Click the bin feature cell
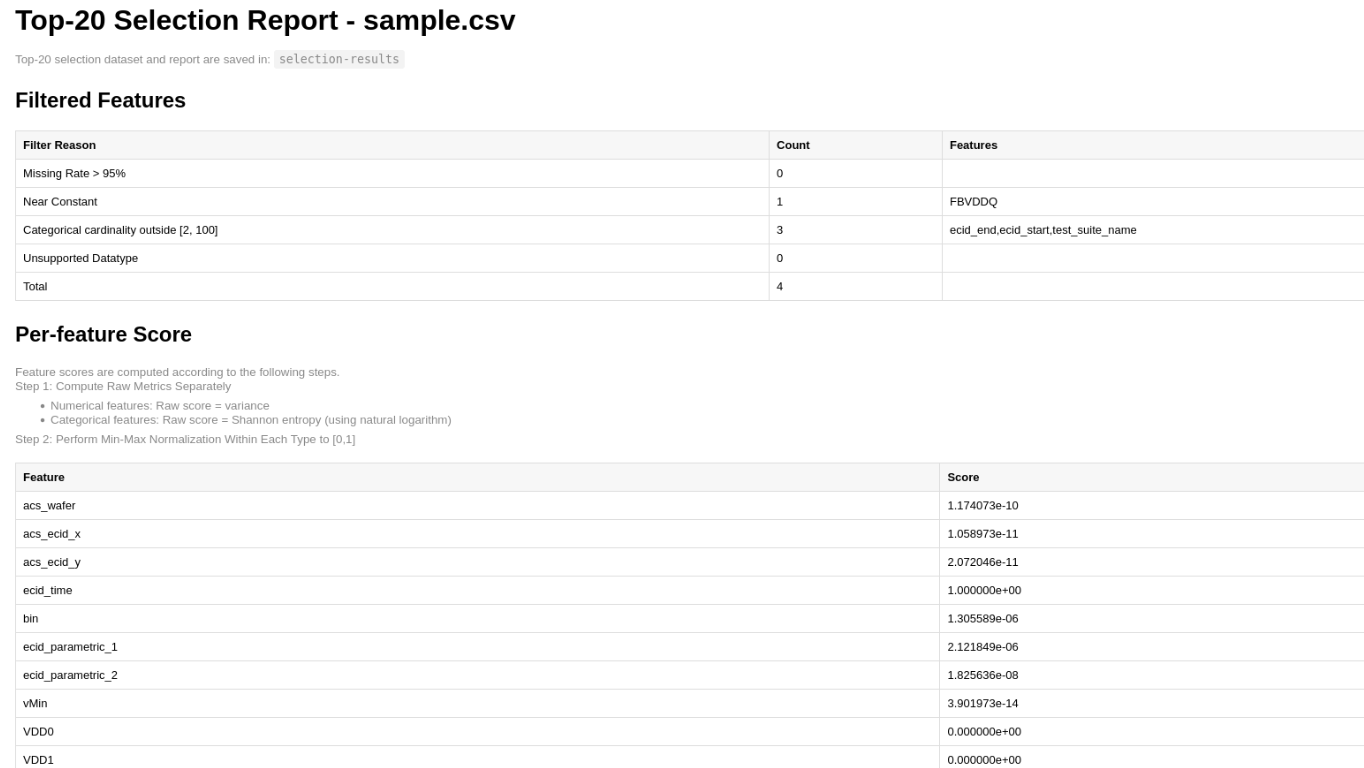This screenshot has height=768, width=1364. tap(31, 619)
